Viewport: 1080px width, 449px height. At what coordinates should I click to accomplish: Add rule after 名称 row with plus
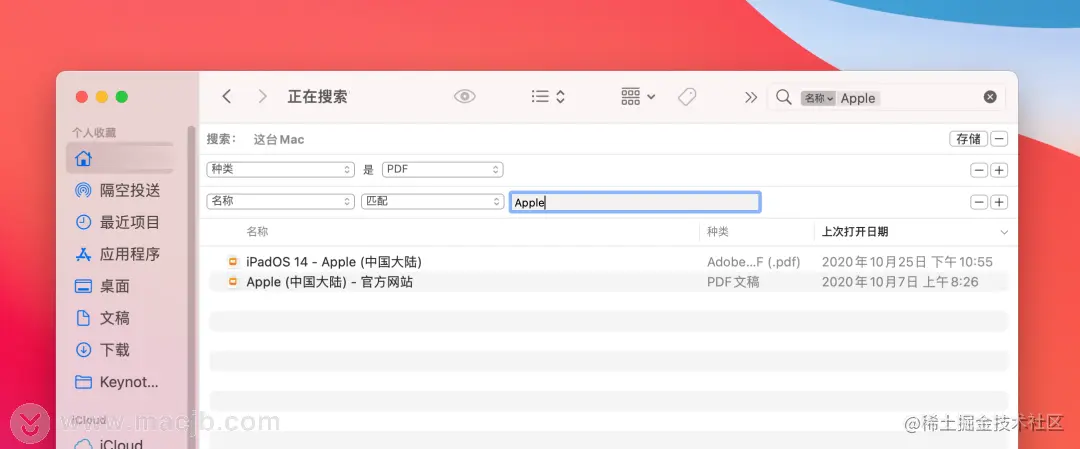click(x=999, y=202)
